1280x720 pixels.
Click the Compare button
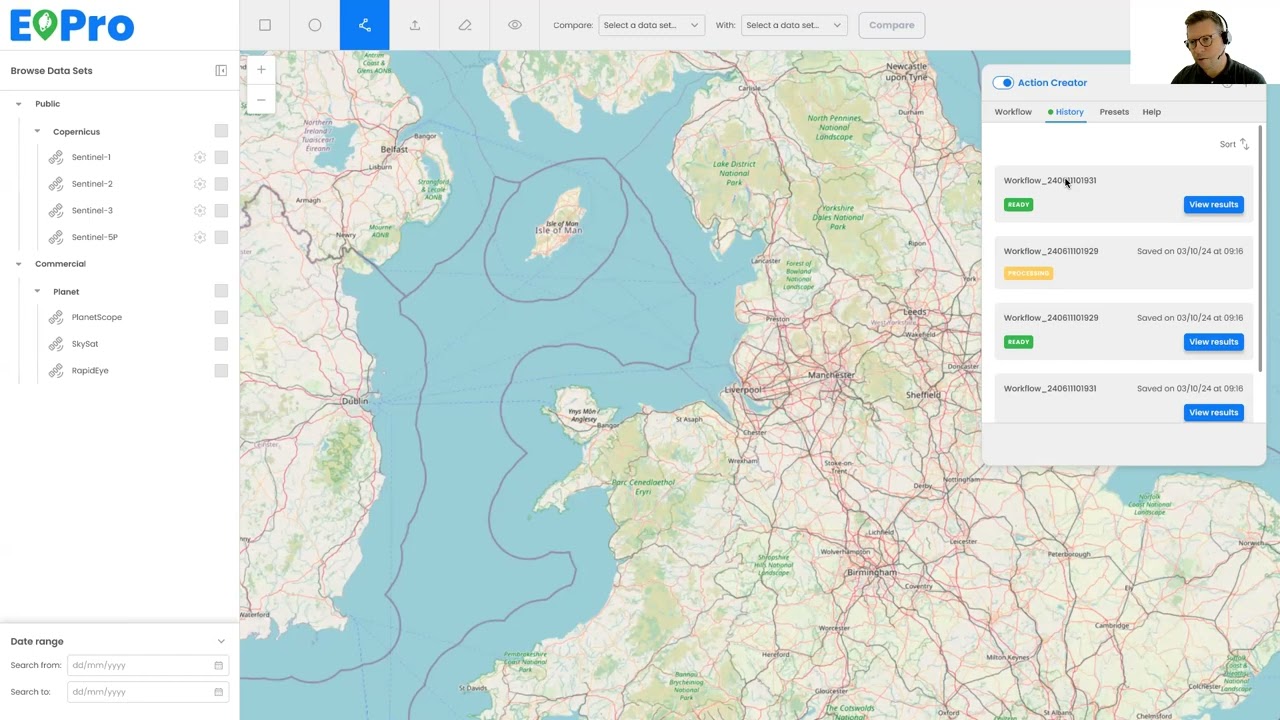(x=891, y=25)
